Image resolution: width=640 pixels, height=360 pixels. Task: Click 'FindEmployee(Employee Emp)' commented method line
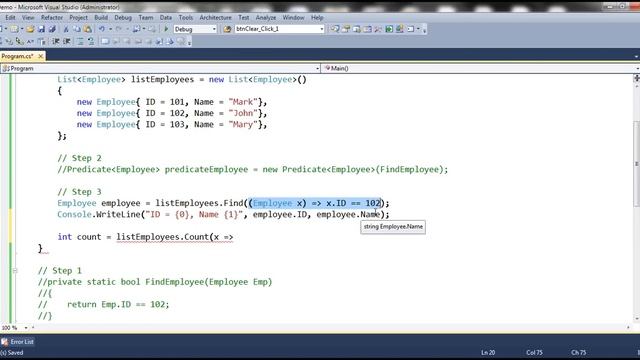209,282
